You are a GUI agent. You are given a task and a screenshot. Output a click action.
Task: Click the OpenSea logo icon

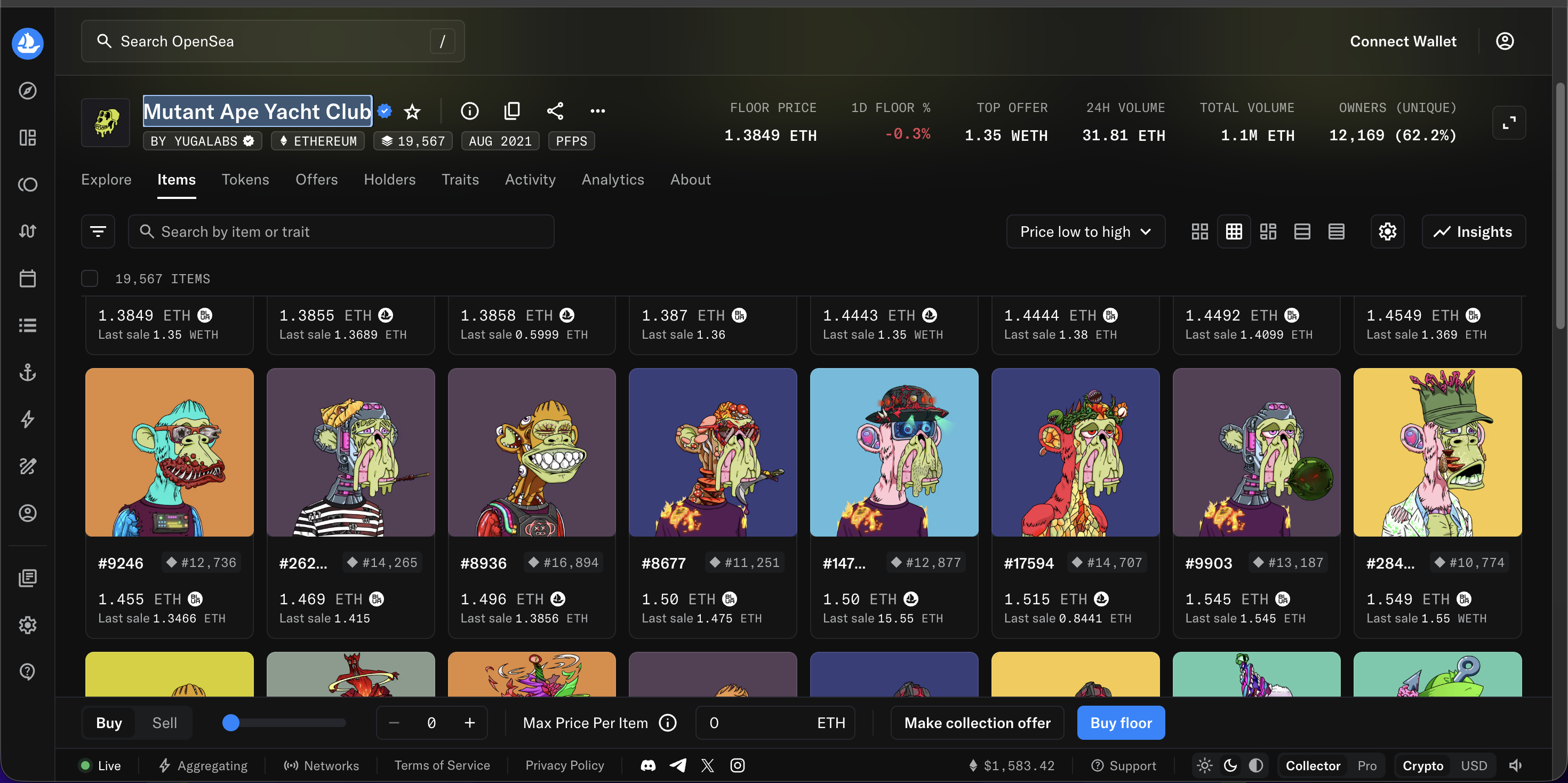[27, 43]
